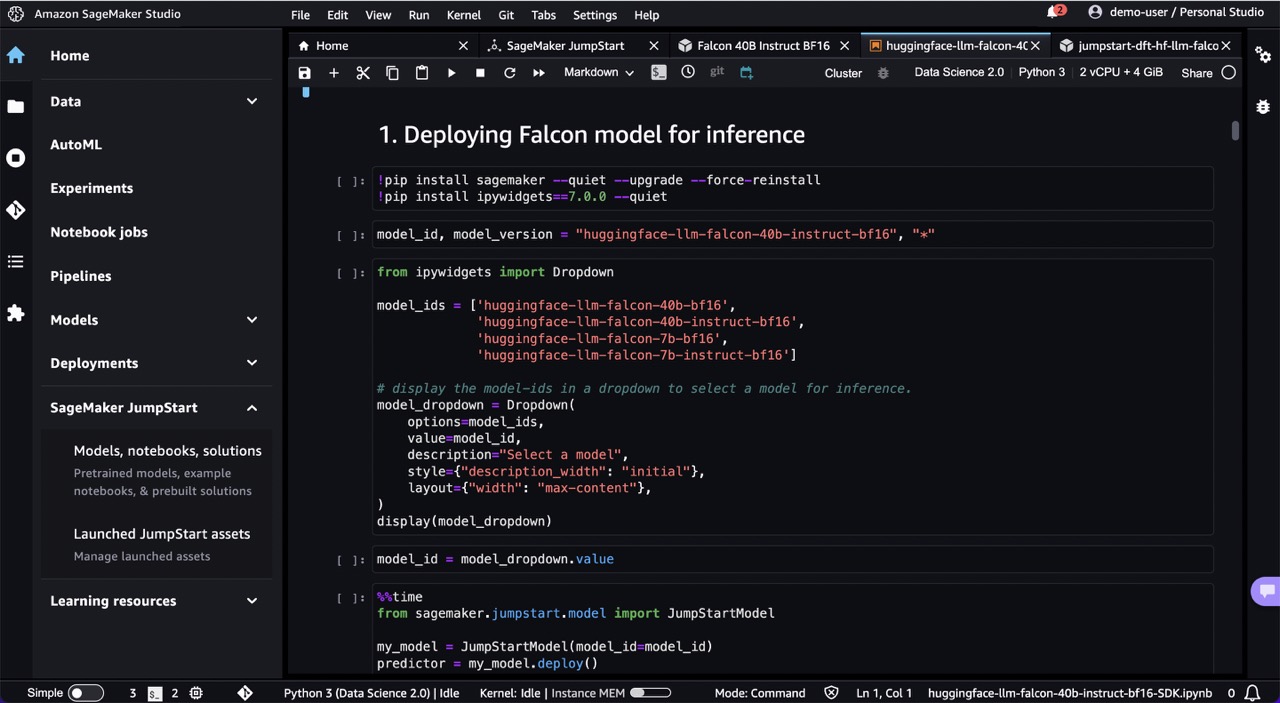The width and height of the screenshot is (1280, 703).
Task: Cut the selected cell with the scissors icon
Action: 363,73
